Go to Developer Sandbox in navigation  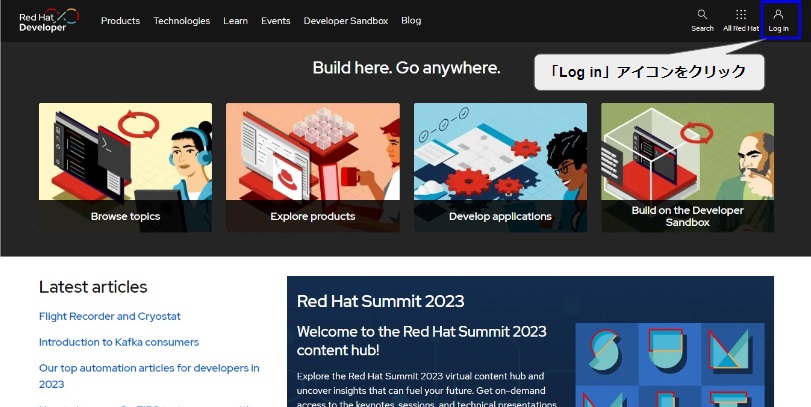[346, 21]
